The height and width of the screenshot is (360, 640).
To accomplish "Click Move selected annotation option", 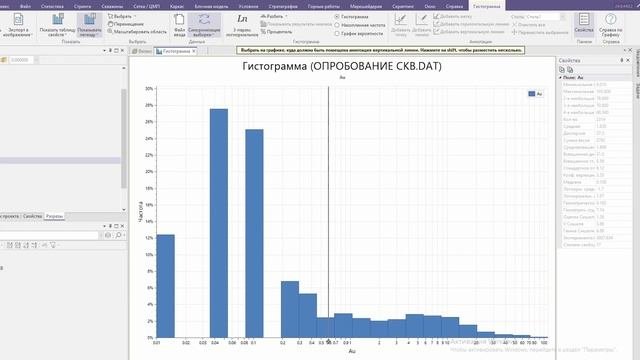I will tap(540, 32).
